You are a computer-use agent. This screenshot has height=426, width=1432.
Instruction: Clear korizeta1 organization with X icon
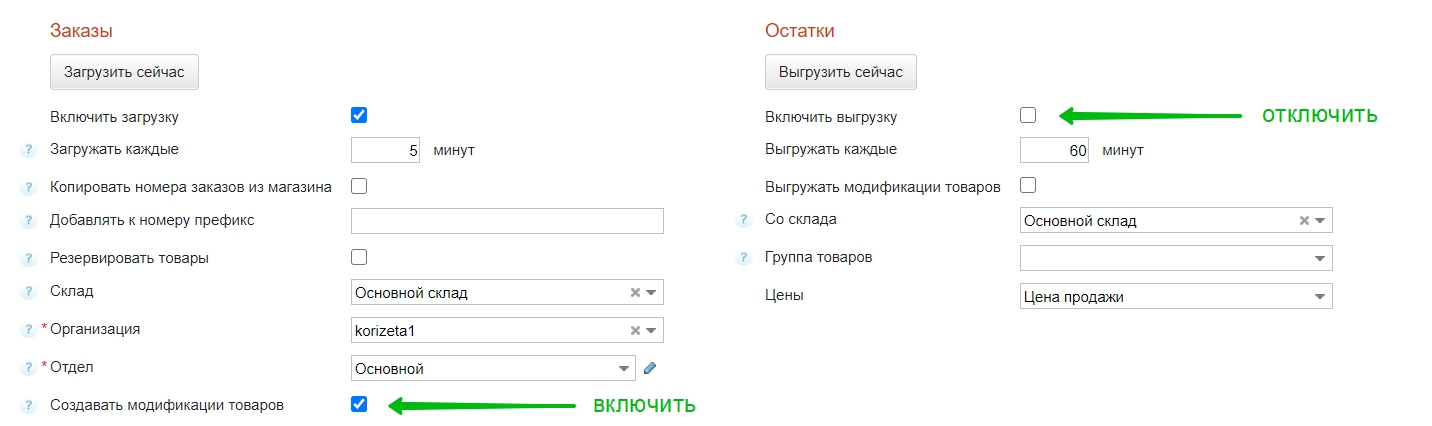point(635,331)
